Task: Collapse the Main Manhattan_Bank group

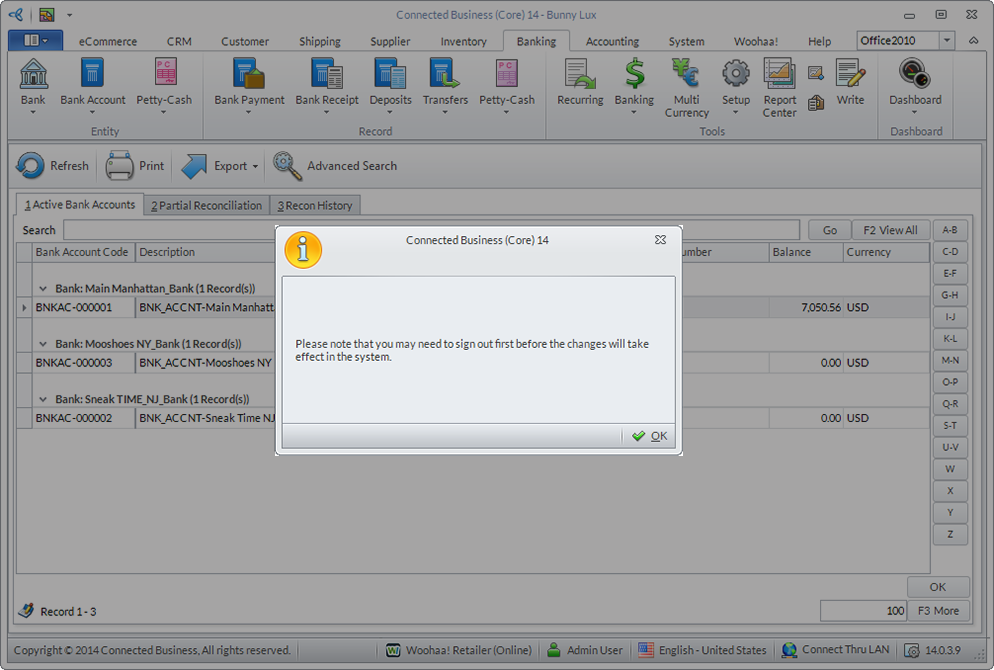Action: (42, 288)
